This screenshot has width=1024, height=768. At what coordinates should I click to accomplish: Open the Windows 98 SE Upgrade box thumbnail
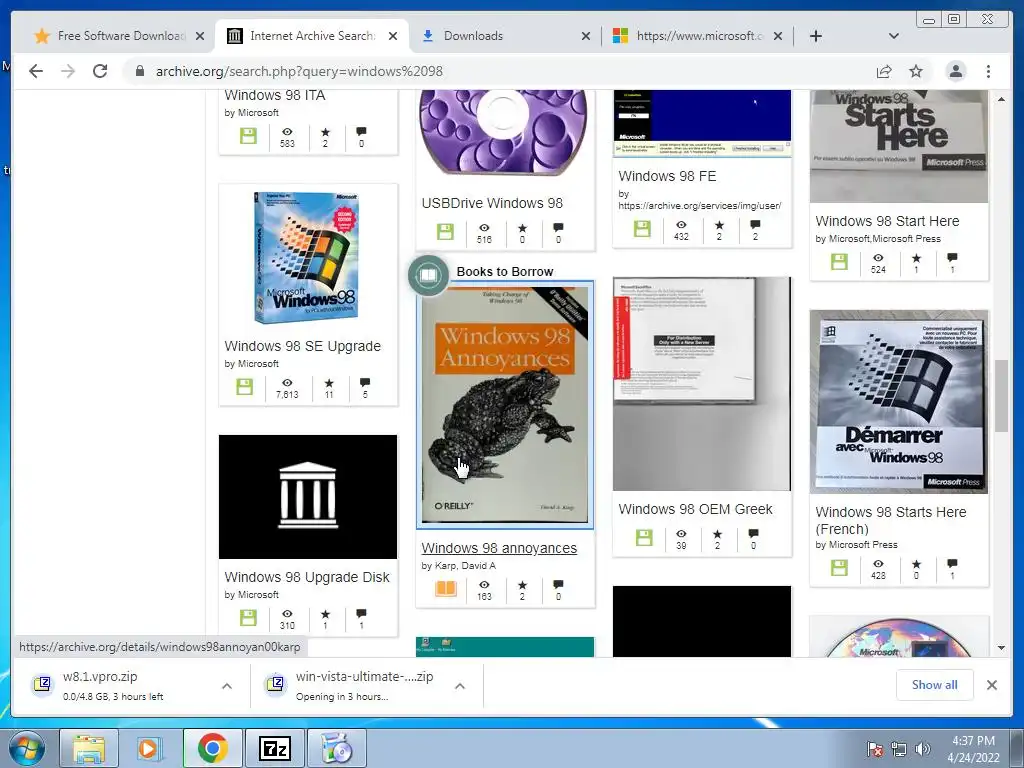[307, 258]
